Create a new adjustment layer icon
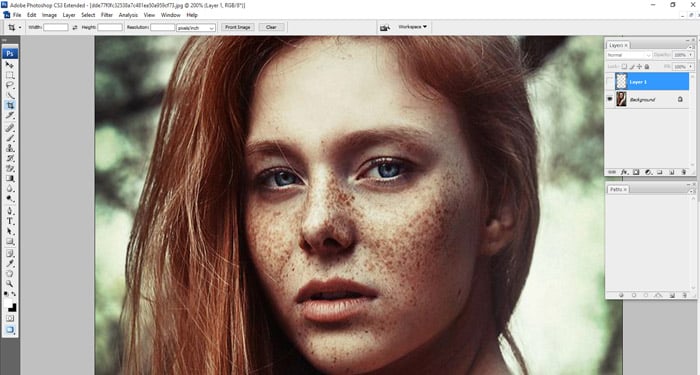700x375 pixels. (x=648, y=172)
